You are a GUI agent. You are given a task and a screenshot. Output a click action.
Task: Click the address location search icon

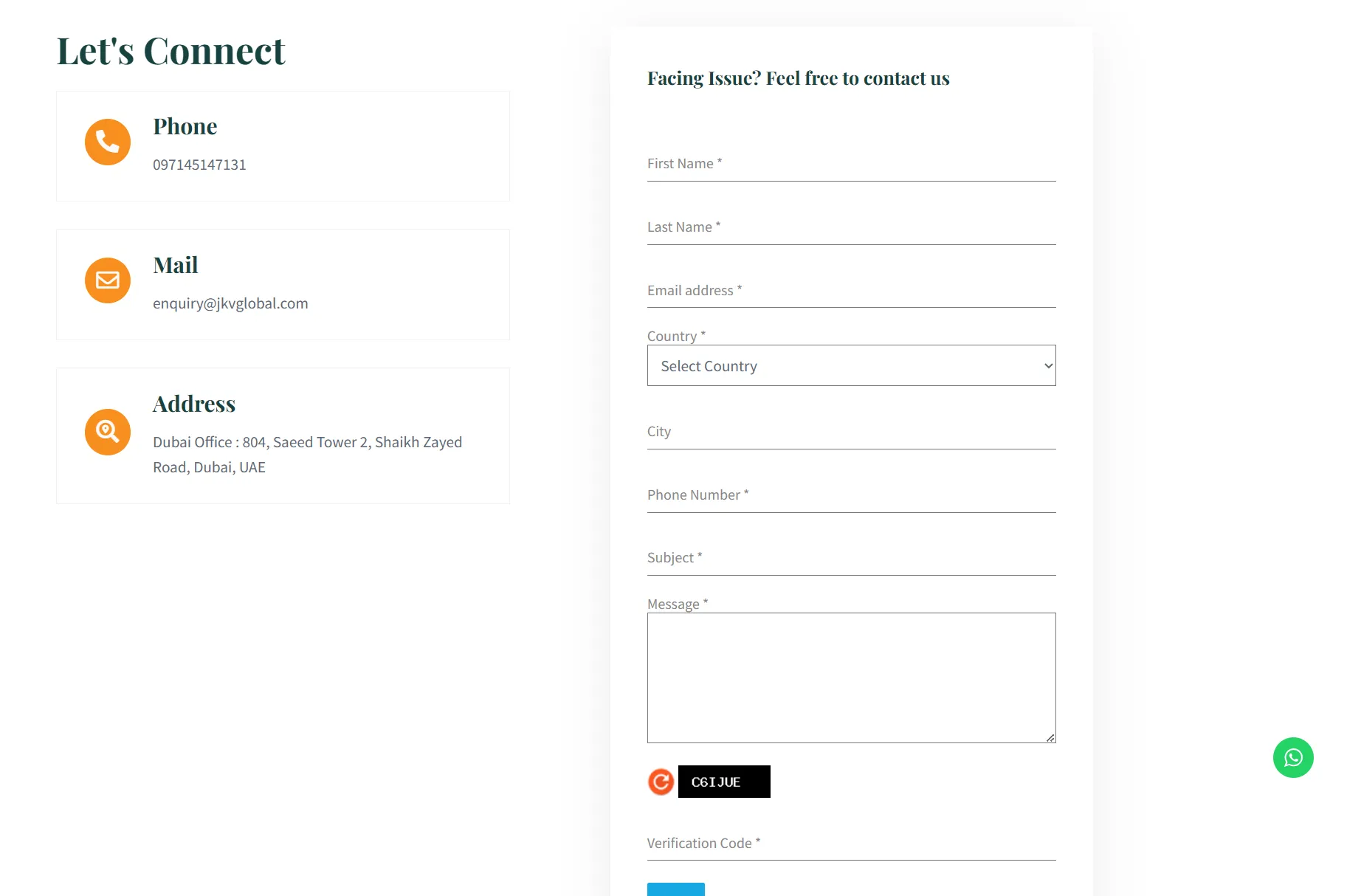(x=108, y=432)
